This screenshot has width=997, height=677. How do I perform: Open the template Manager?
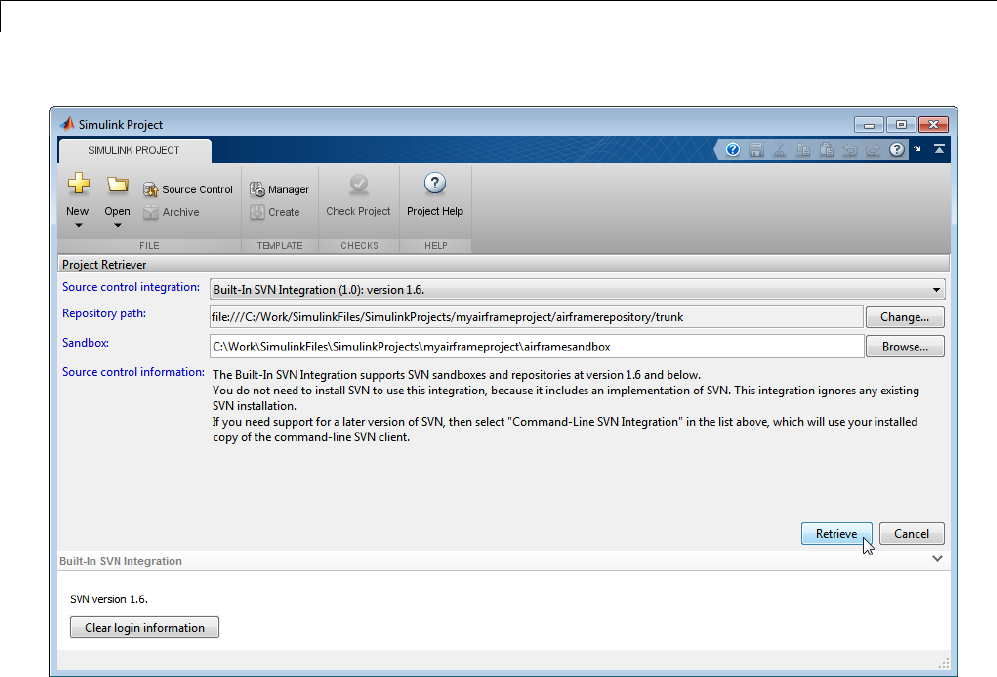[x=279, y=189]
